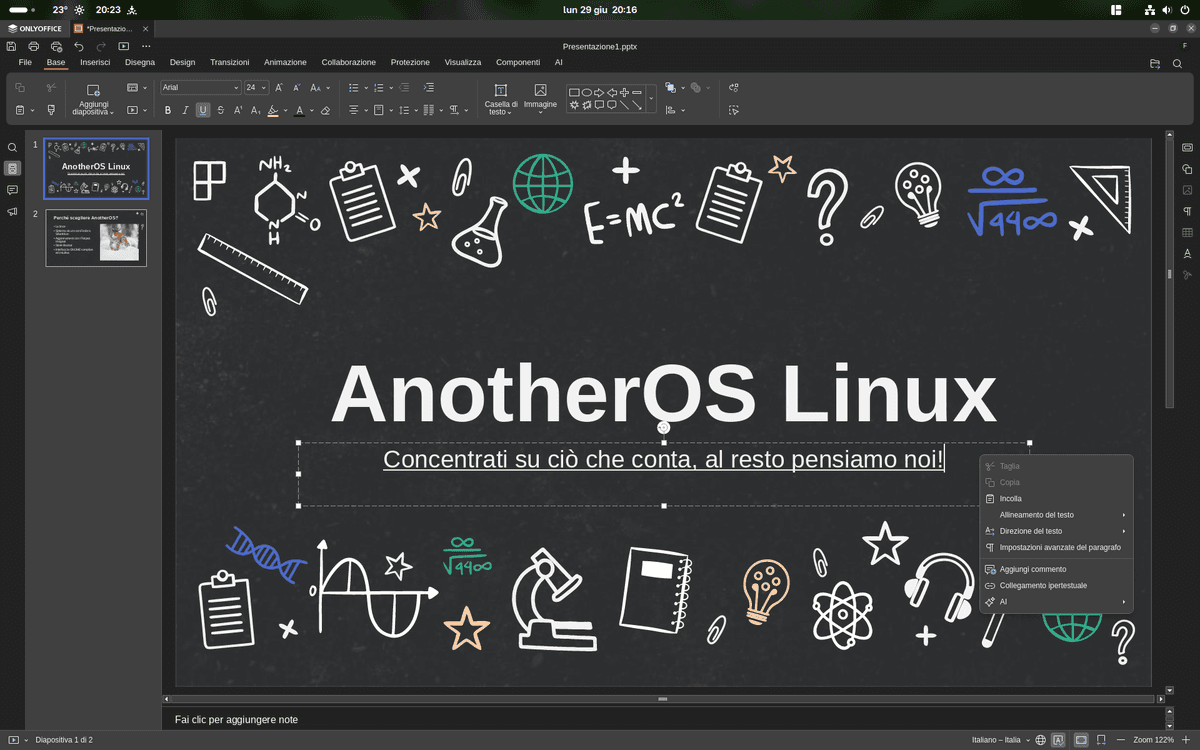Screen dimensions: 1200x750
Task: Click the Zoom 122% label
Action: click(x=1154, y=740)
